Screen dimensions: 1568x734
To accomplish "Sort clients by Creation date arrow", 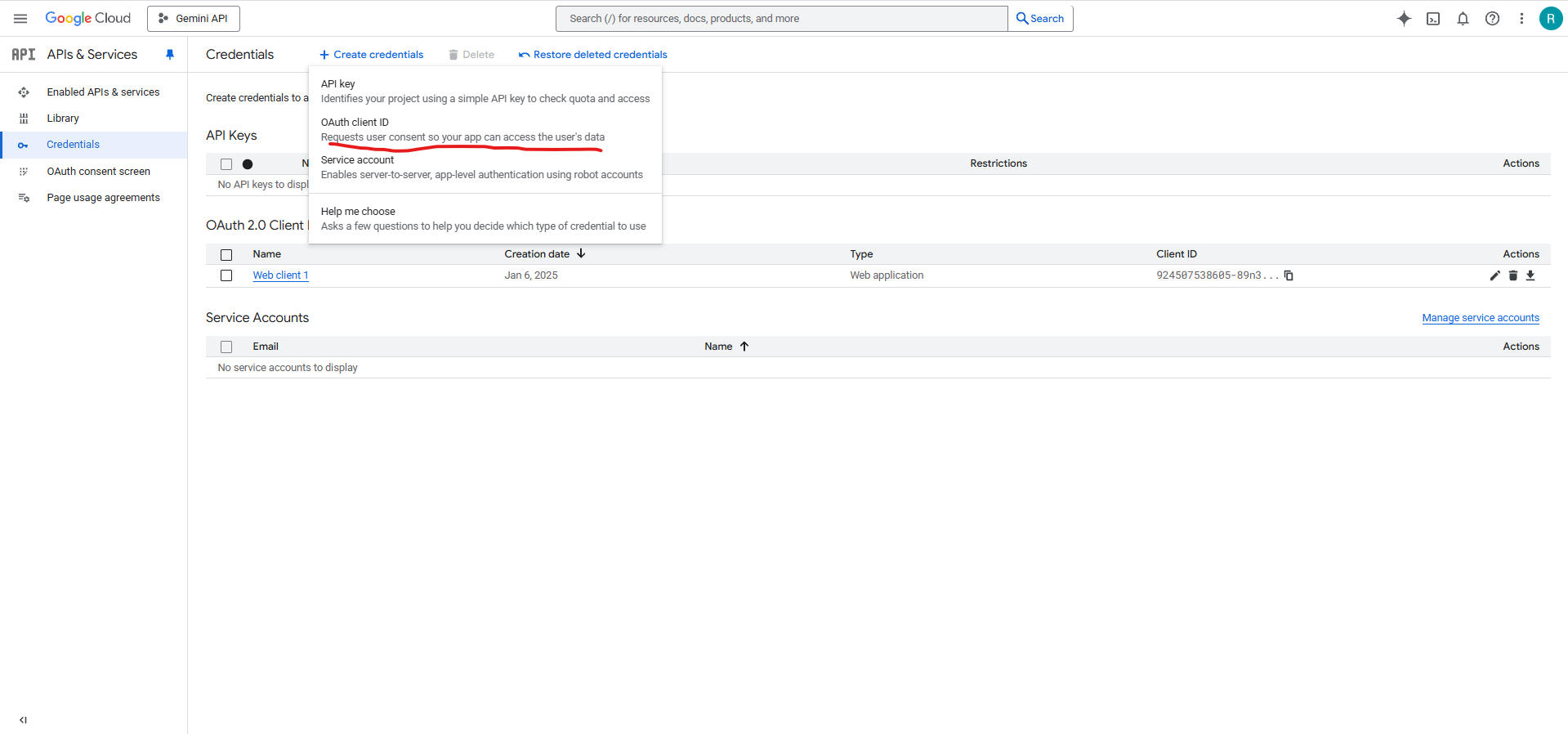I will pos(581,254).
